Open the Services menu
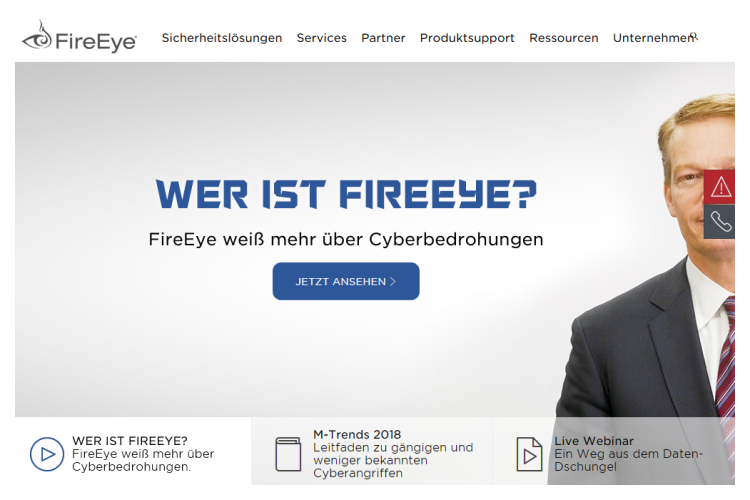 click(x=321, y=38)
